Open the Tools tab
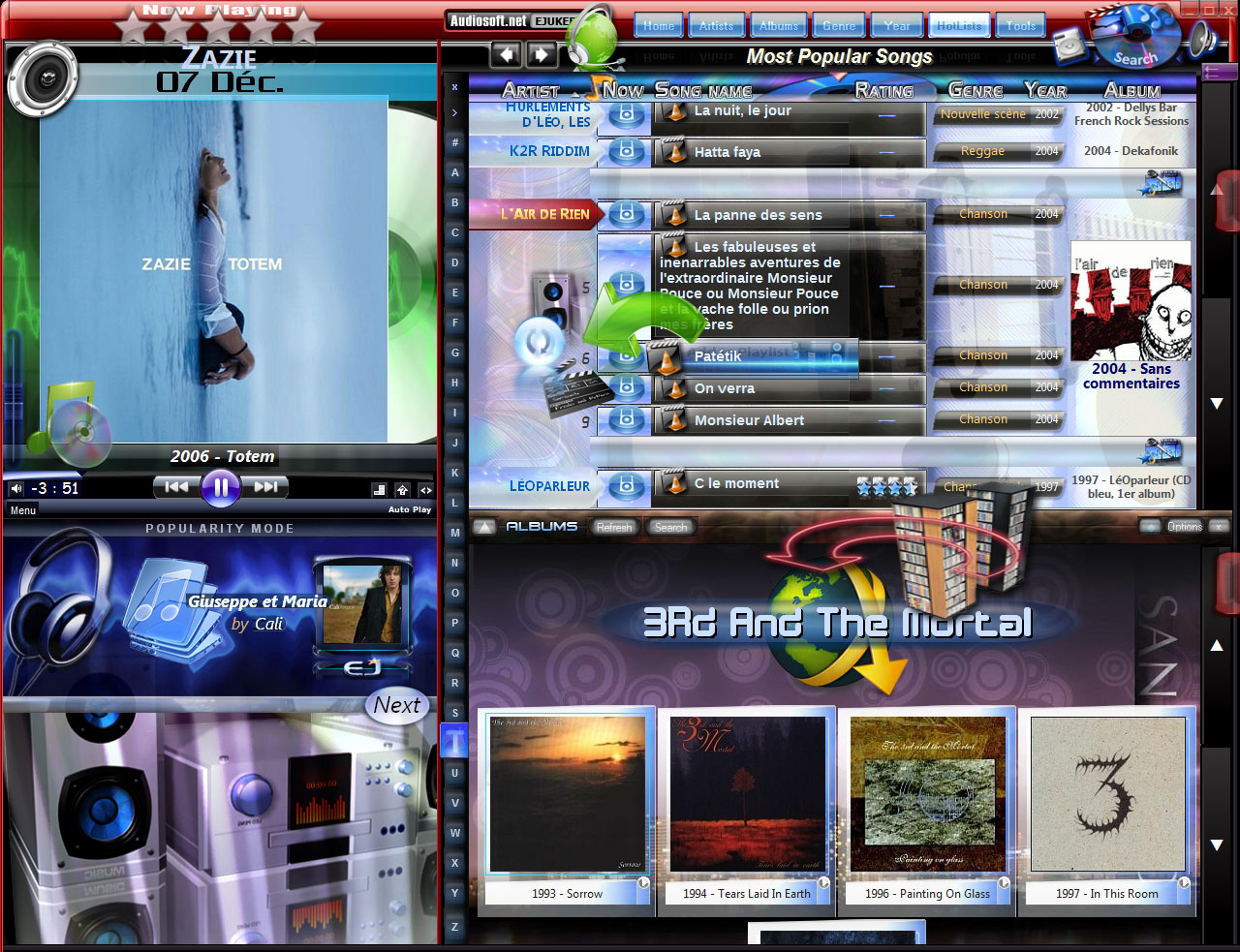This screenshot has height=952, width=1240. [1020, 26]
